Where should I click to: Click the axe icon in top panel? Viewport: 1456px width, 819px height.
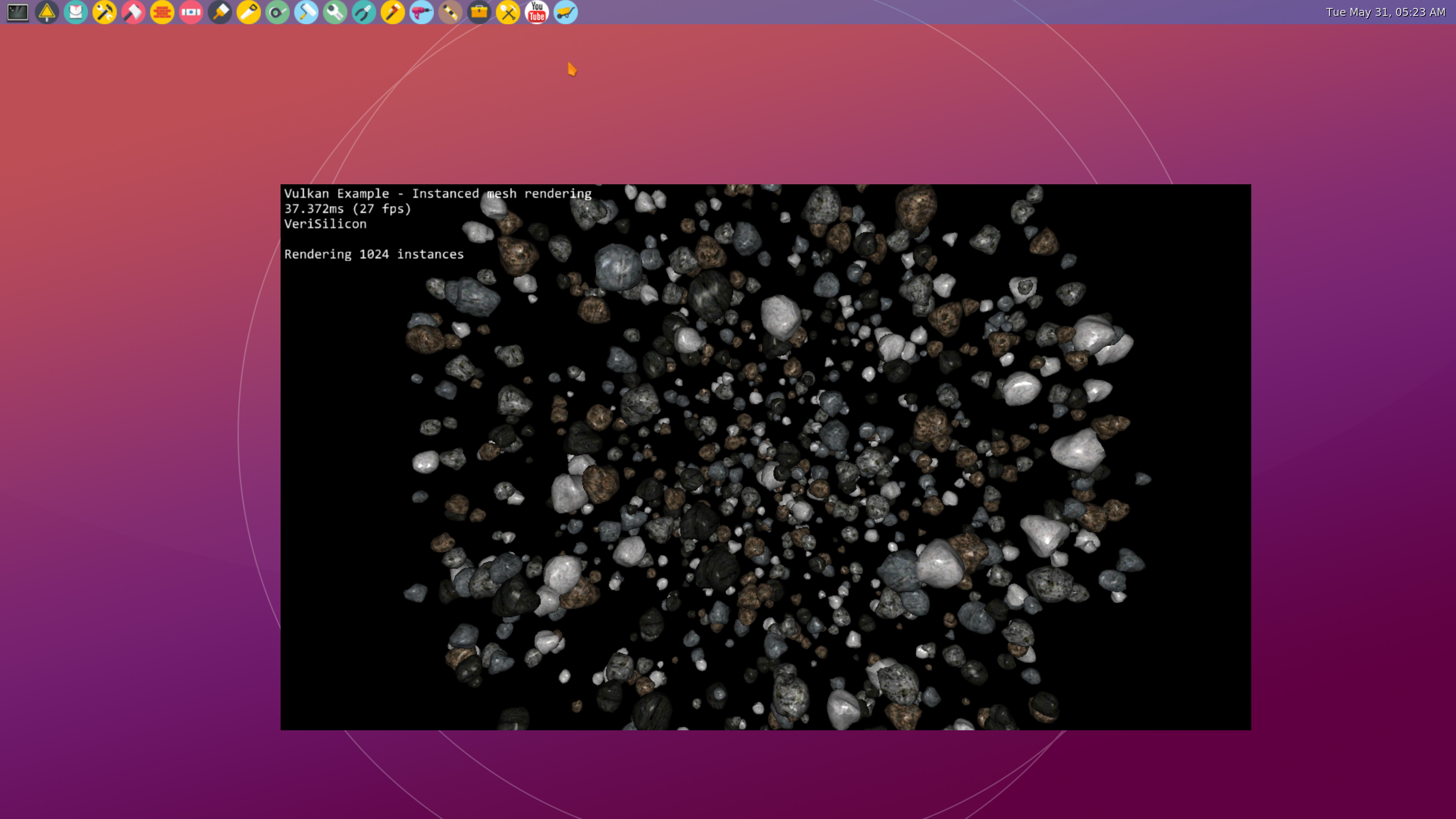(133, 12)
